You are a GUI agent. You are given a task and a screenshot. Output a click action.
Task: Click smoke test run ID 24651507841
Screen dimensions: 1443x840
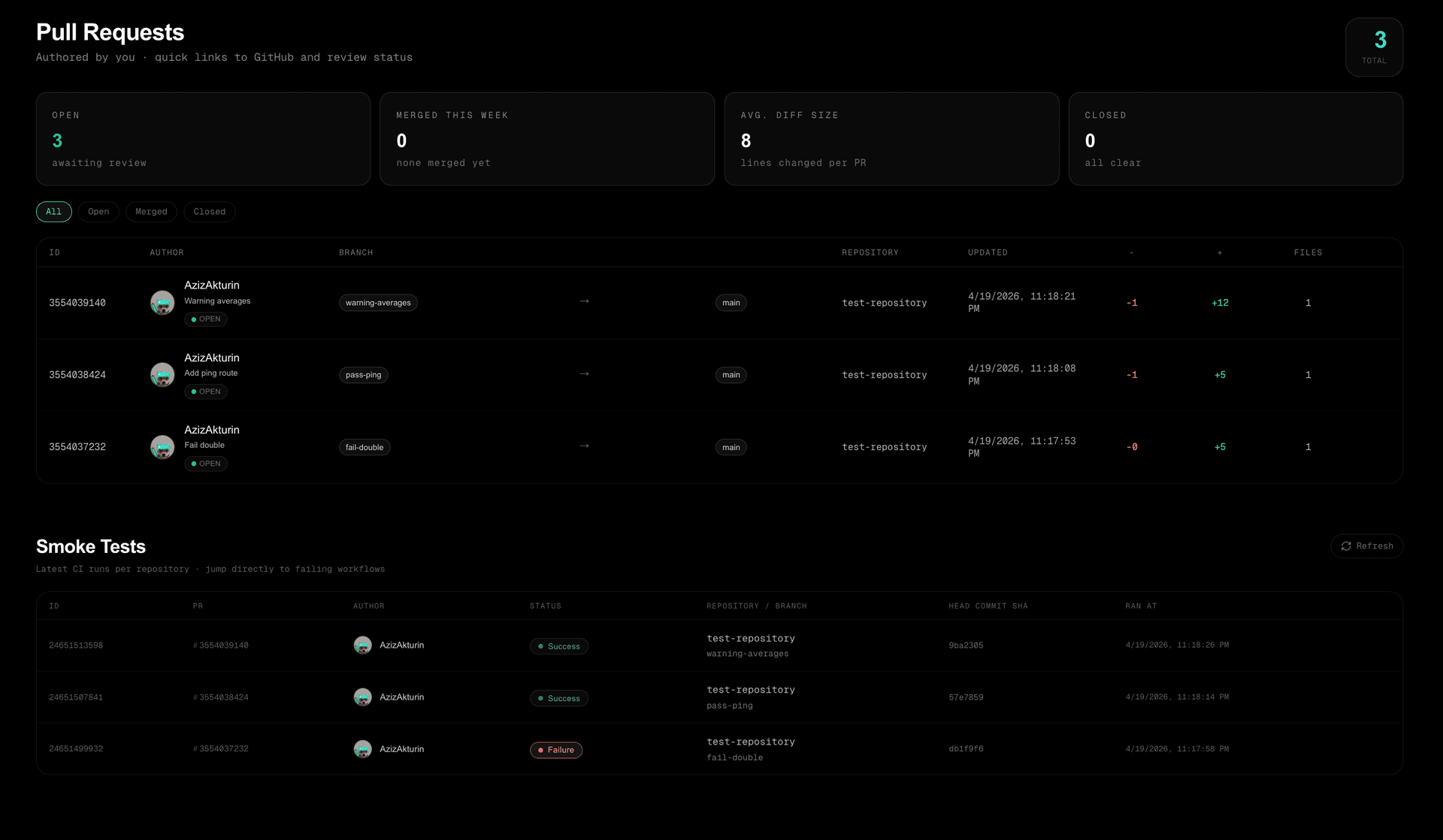coord(76,697)
